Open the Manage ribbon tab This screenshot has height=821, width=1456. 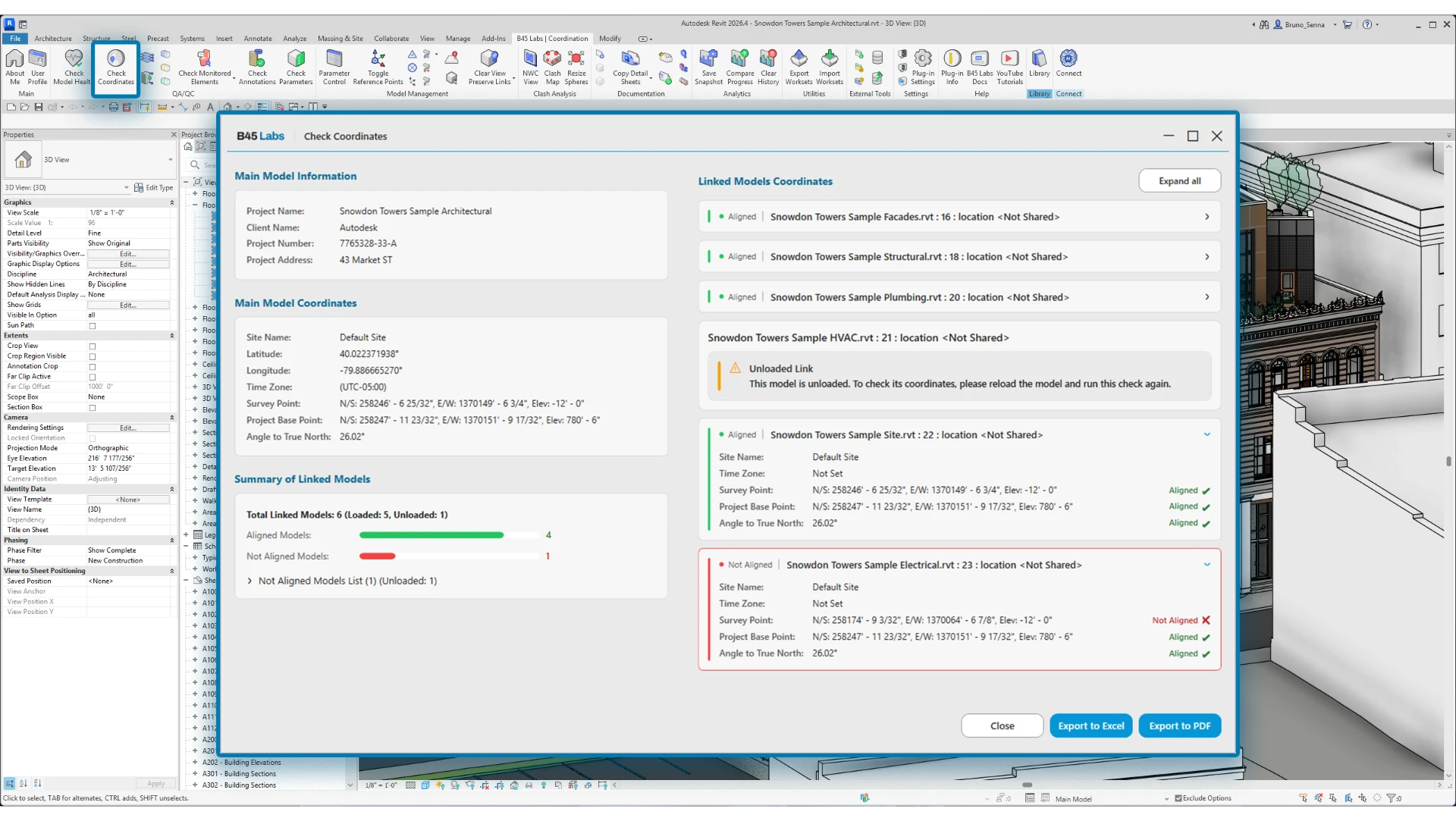tap(458, 39)
